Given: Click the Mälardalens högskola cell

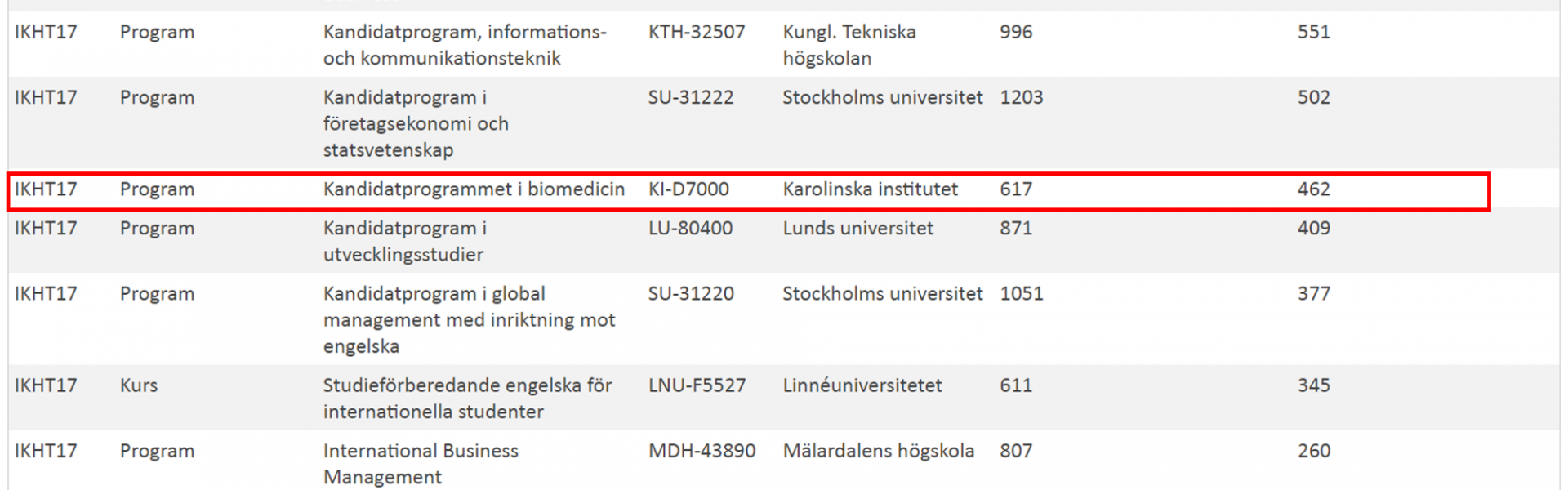Looking at the screenshot, I should 879,451.
